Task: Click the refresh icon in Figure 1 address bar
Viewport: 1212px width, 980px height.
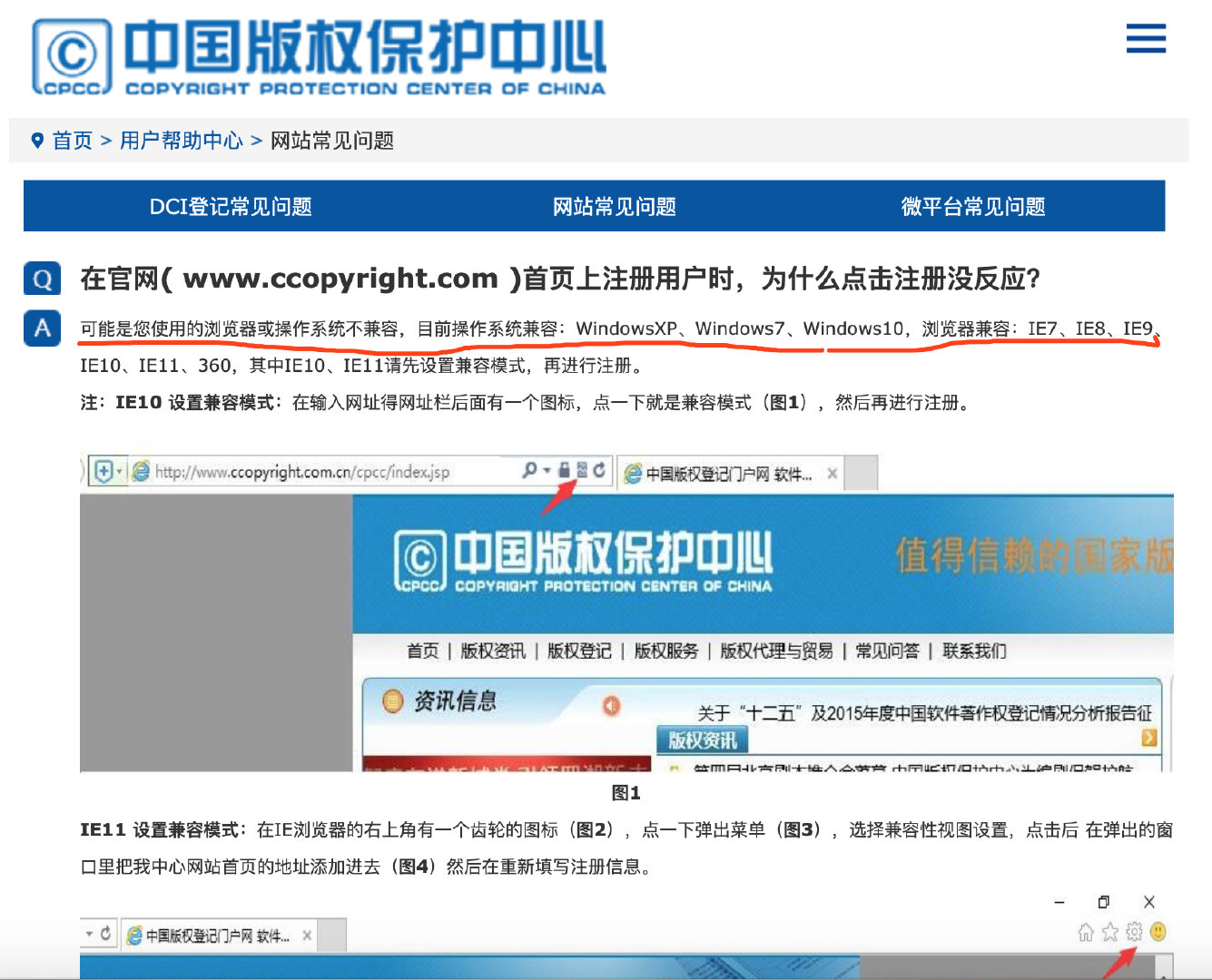Action: [x=599, y=470]
